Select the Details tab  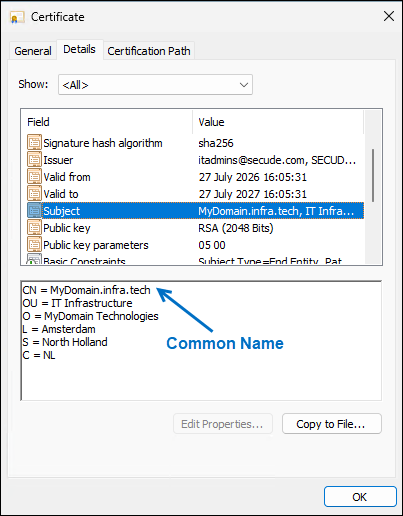click(x=79, y=49)
